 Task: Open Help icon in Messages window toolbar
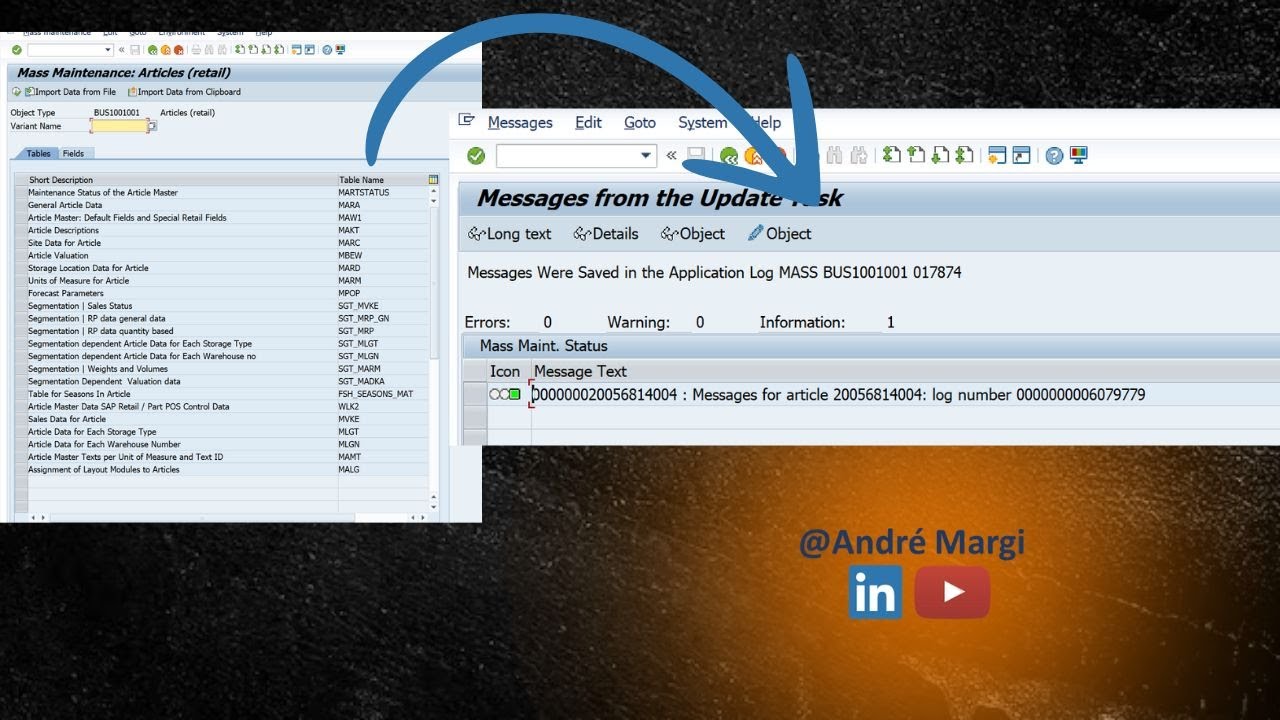1054,155
